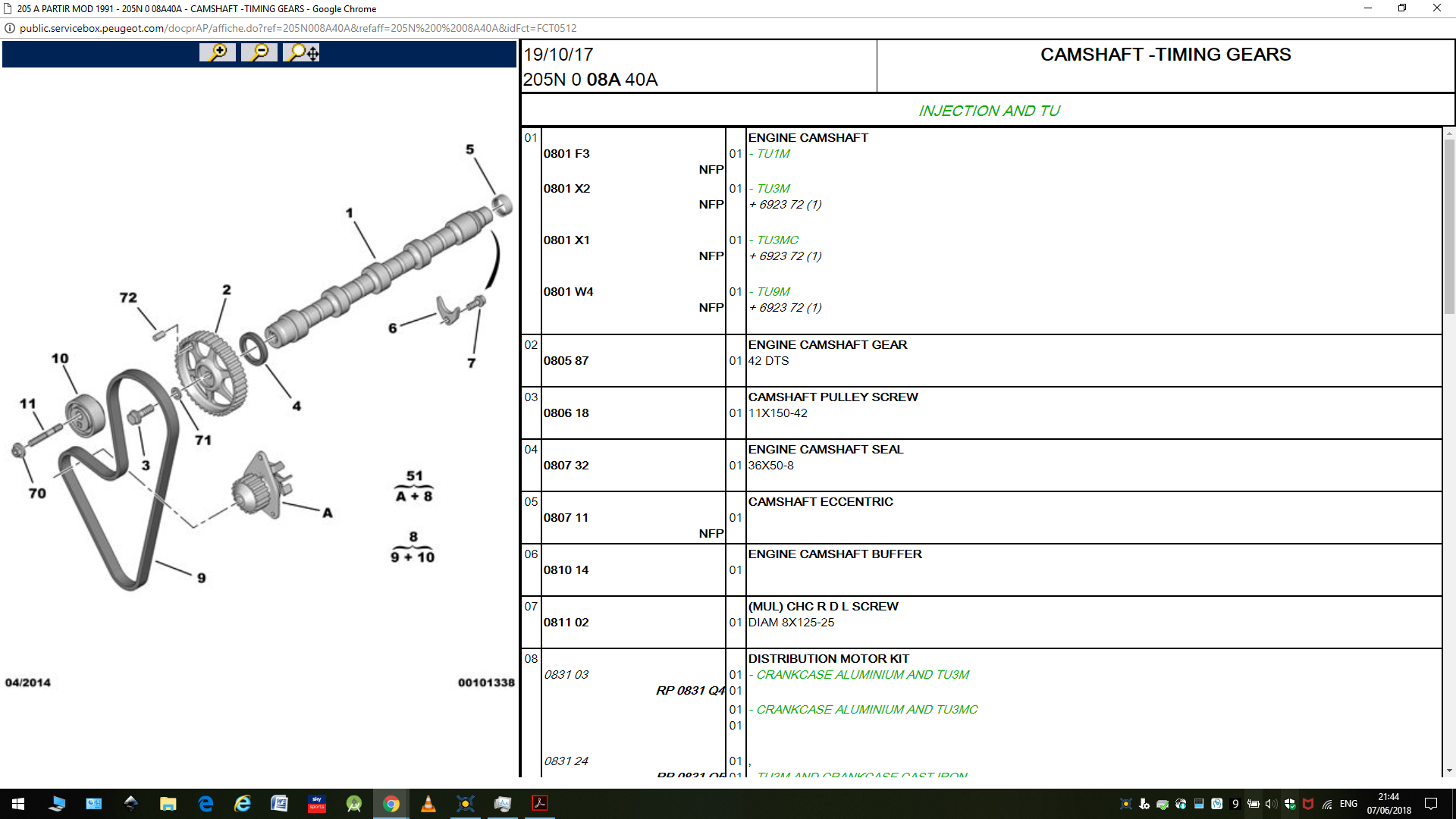Click the CAMSHAFT -TIMING GEARS title

pyautogui.click(x=1166, y=55)
